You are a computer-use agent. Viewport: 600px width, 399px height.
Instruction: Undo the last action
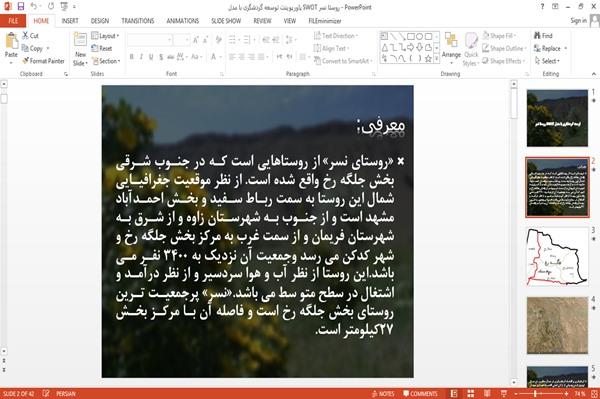(x=34, y=7)
